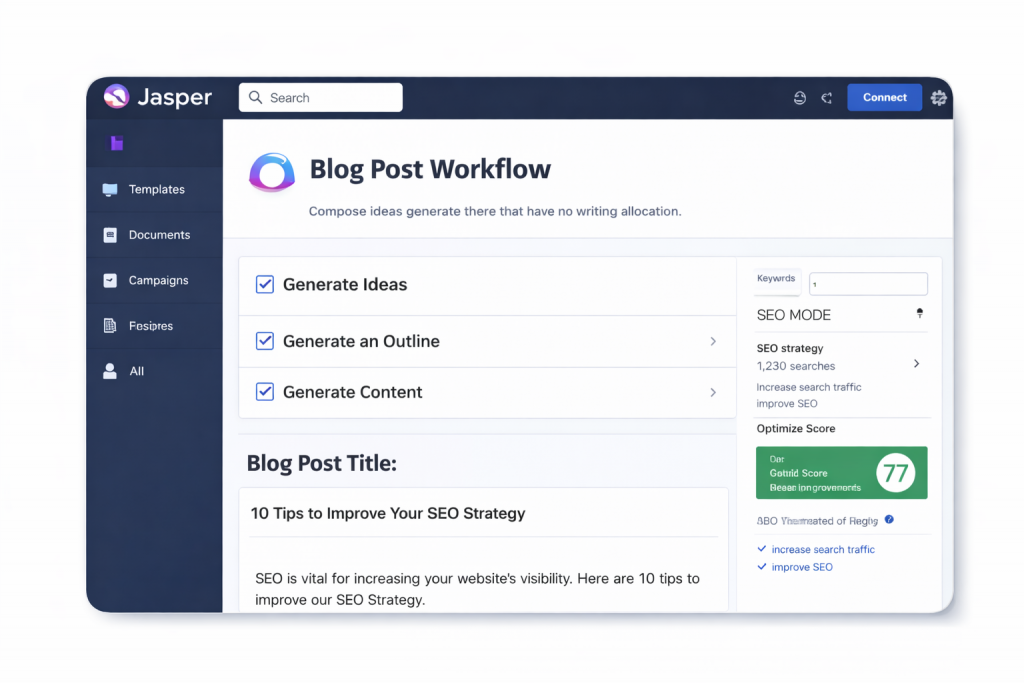Uncheck the Generate an Outline checkbox
This screenshot has width=1024, height=683.
coord(265,341)
